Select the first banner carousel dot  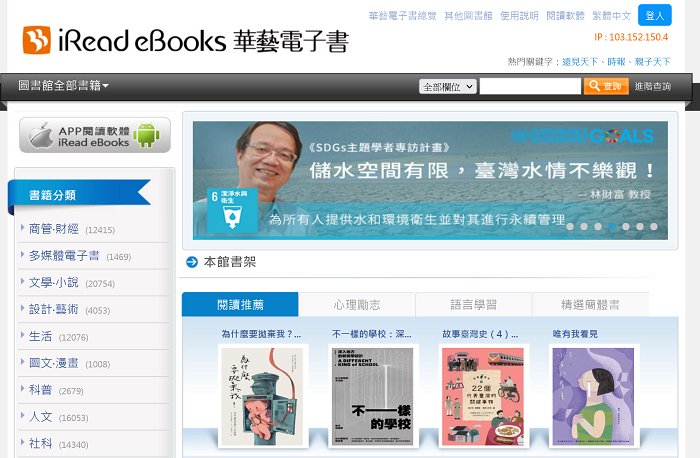570,227
